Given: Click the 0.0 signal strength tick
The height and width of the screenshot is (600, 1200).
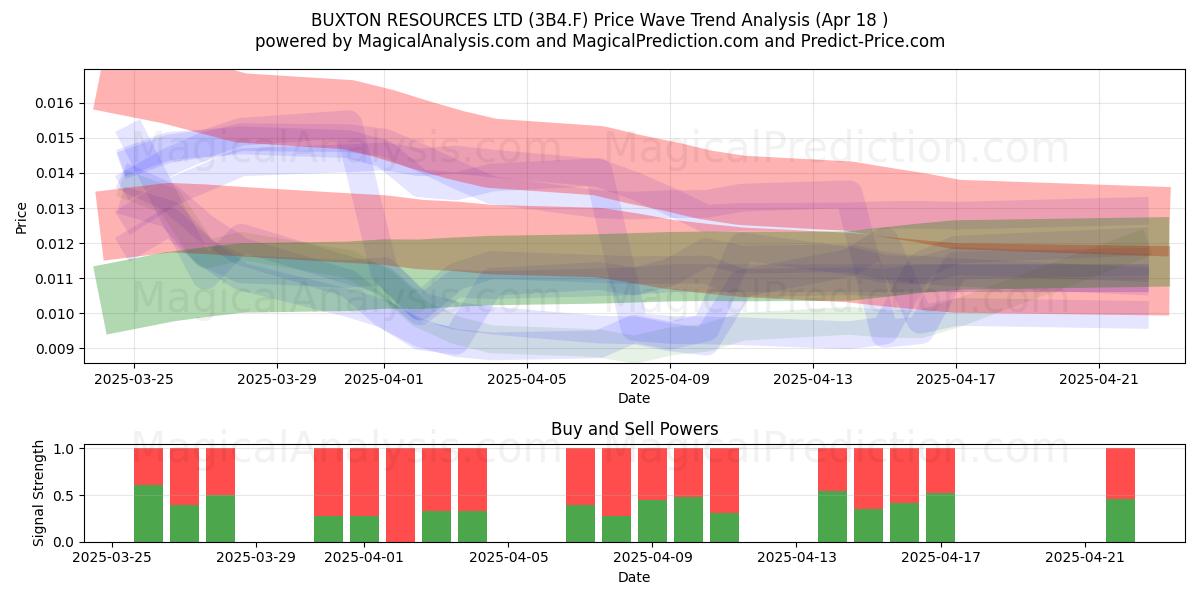Looking at the screenshot, I should 65,542.
